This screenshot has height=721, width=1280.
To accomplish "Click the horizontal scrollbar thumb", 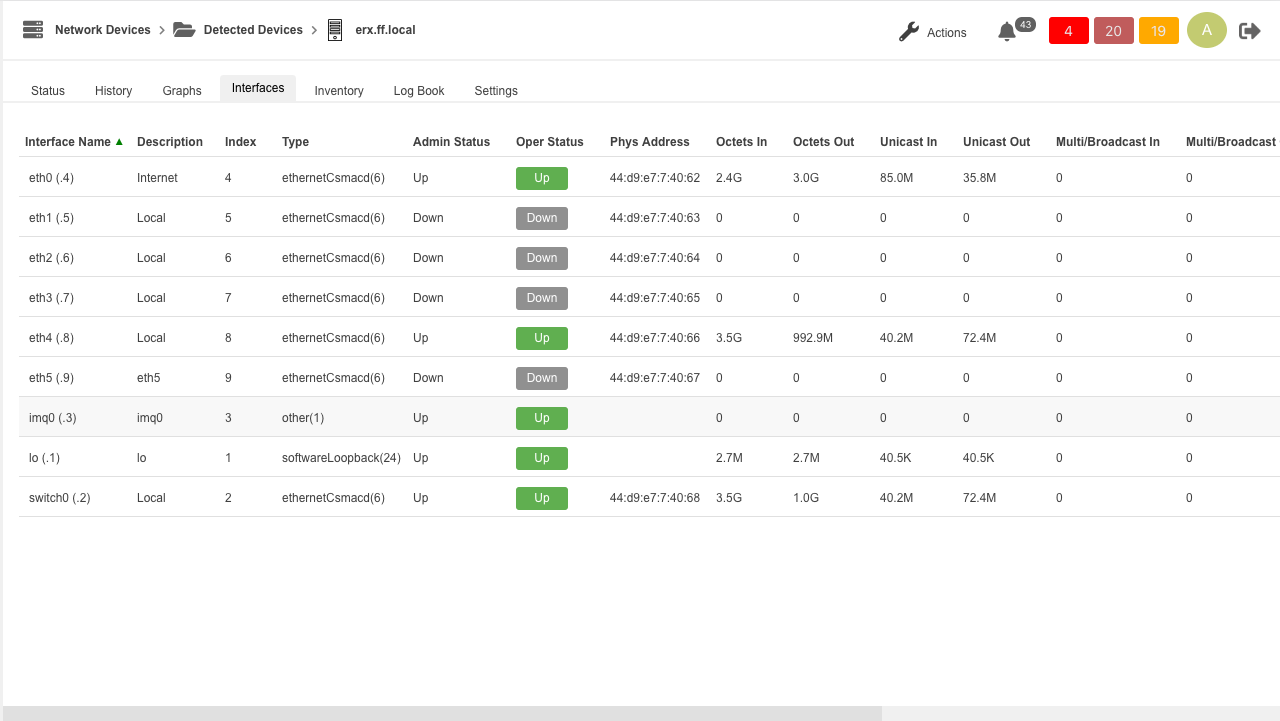I will click(441, 713).
